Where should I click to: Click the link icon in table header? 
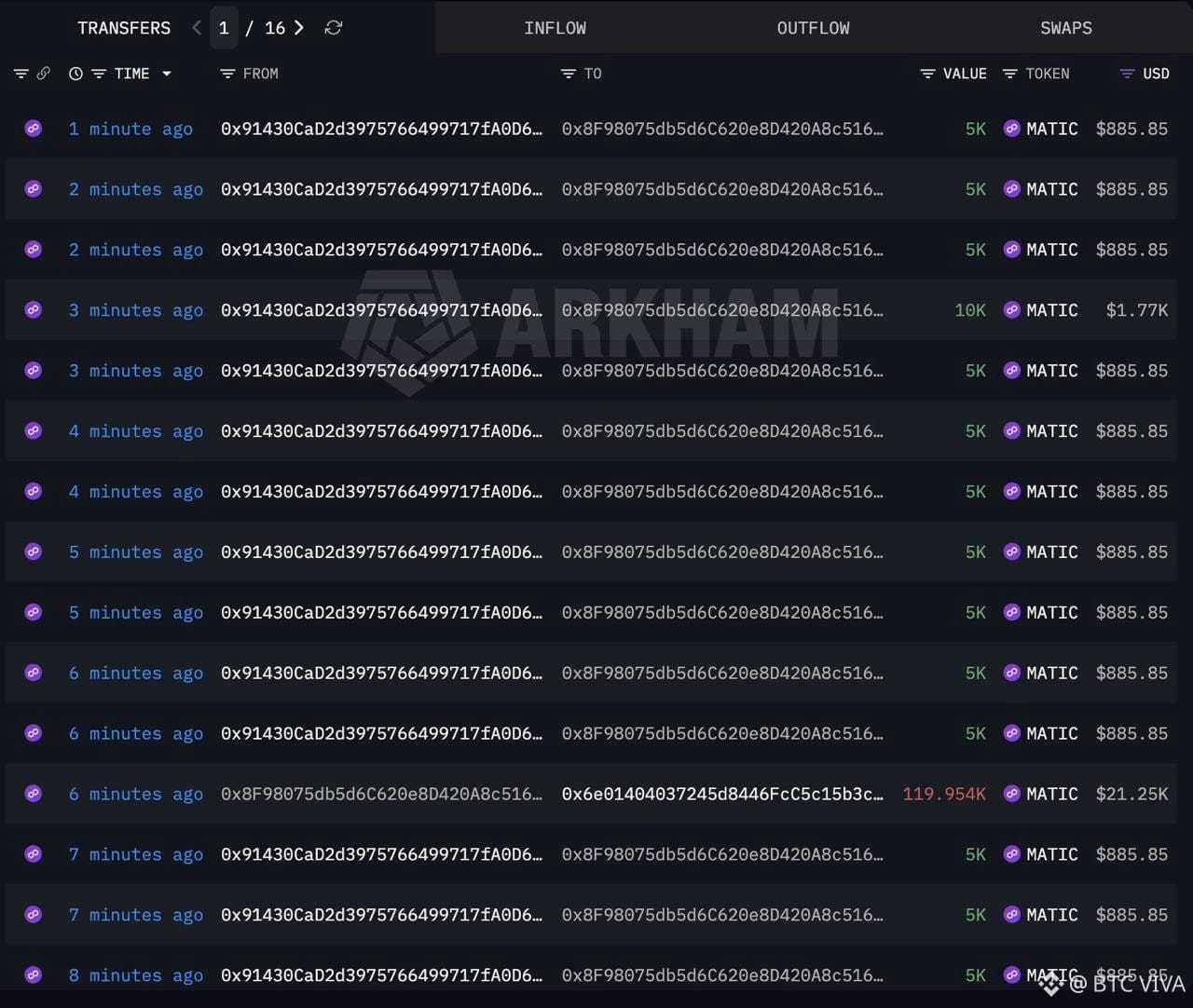coord(43,74)
